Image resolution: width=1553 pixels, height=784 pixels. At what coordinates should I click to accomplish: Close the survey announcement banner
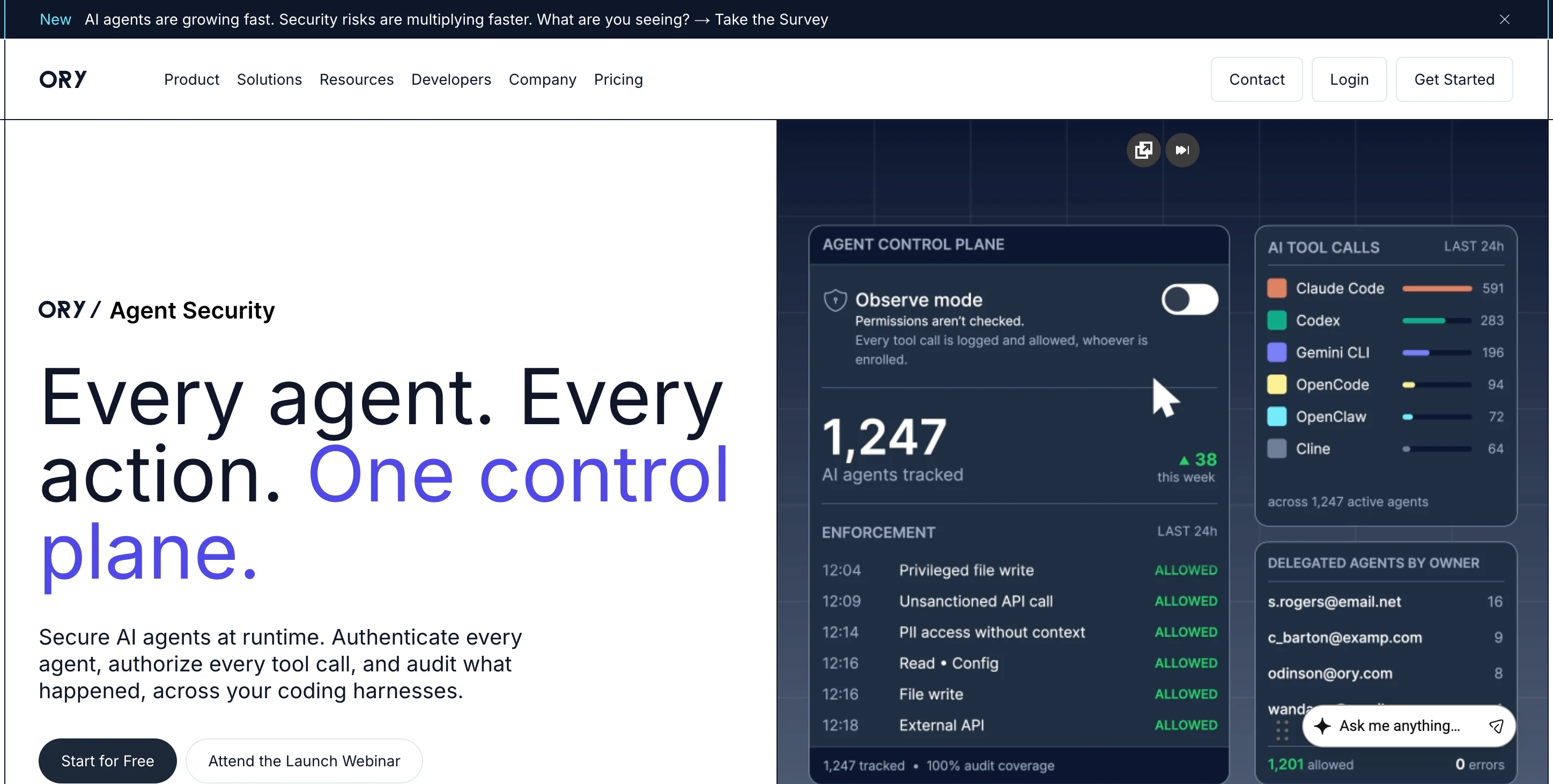pos(1504,19)
